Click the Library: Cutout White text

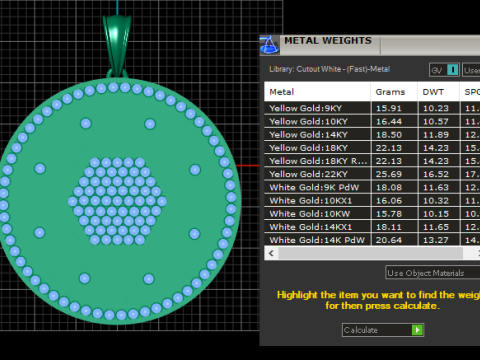(x=329, y=69)
